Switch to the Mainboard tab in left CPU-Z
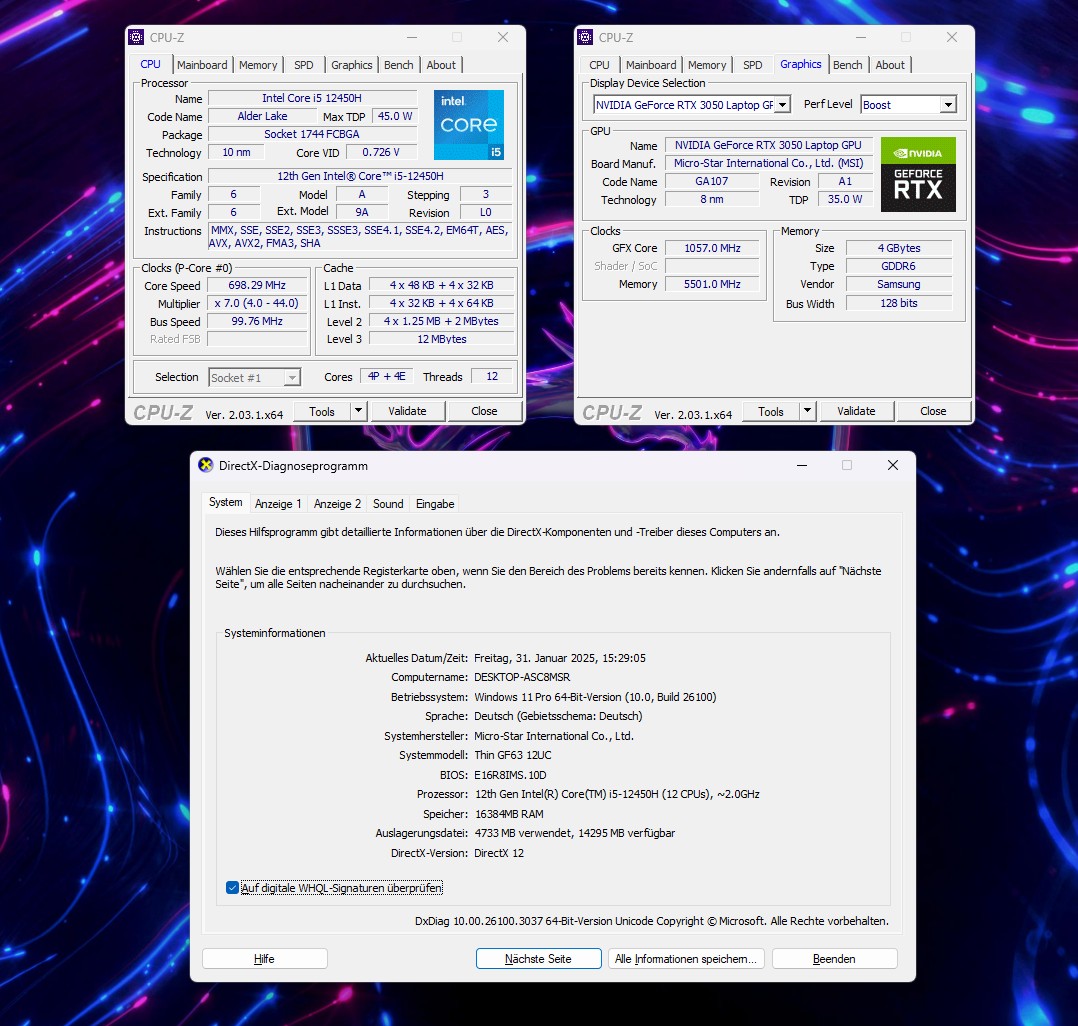The image size is (1078, 1026). point(202,65)
